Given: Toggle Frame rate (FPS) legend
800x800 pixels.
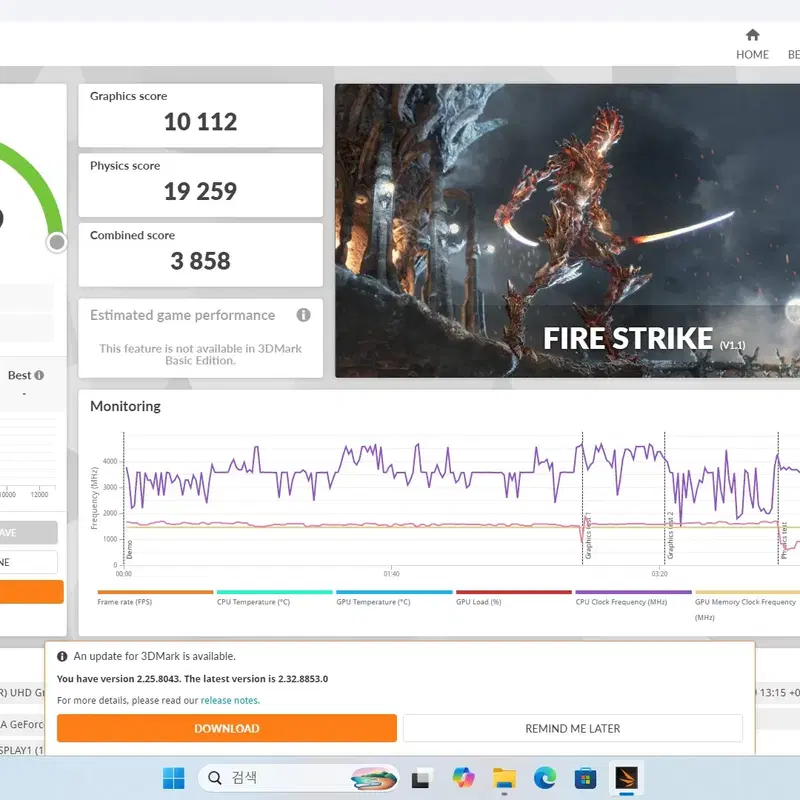Looking at the screenshot, I should tap(155, 598).
